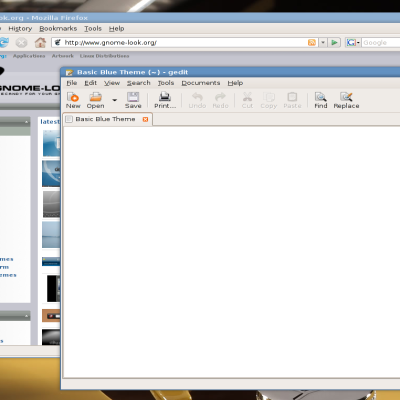Click the Firefox Home icon
This screenshot has height=400, width=400.
[40, 42]
